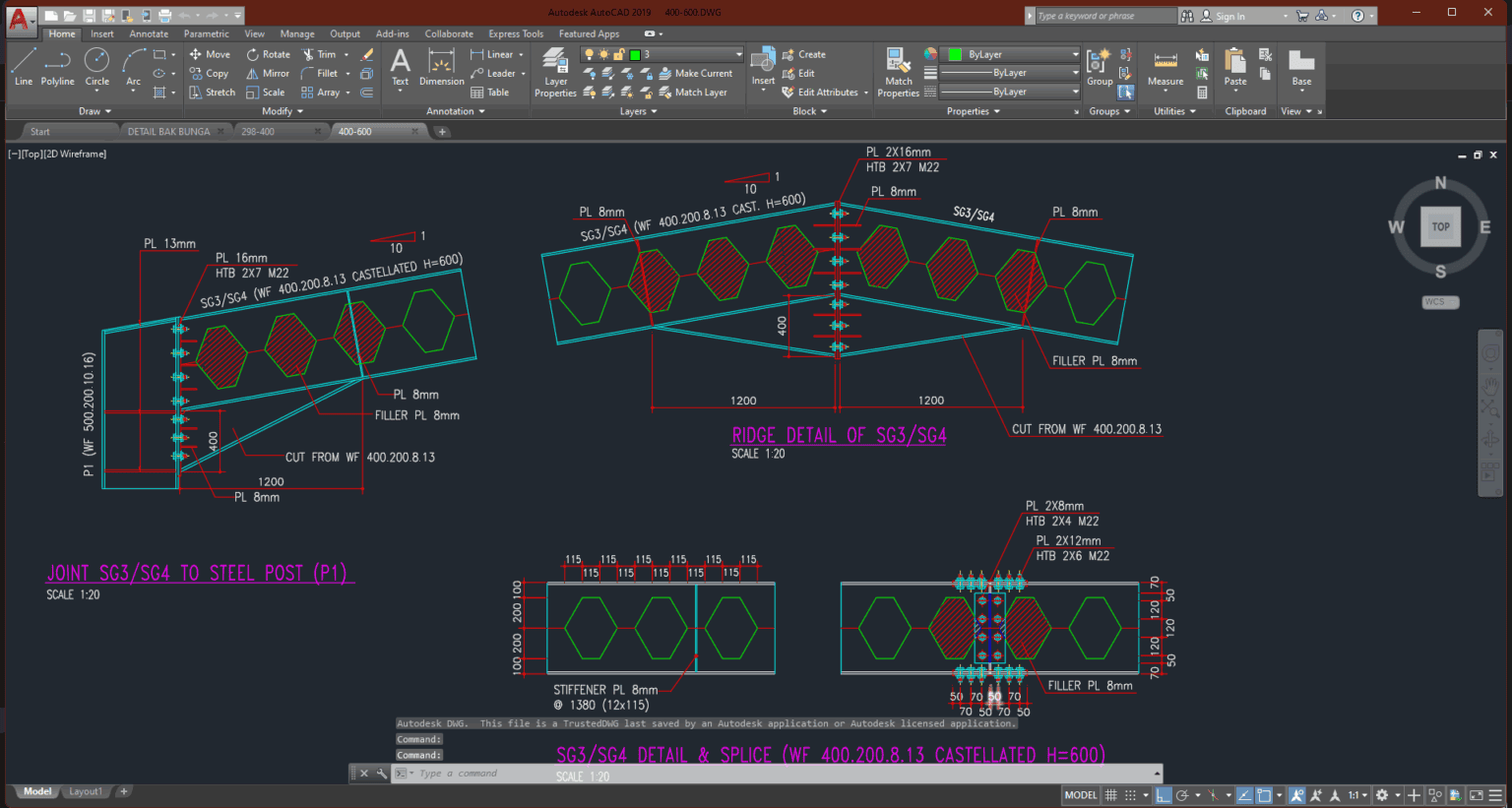Switch to the Parametric ribbon tab
The height and width of the screenshot is (808, 1512).
click(206, 32)
